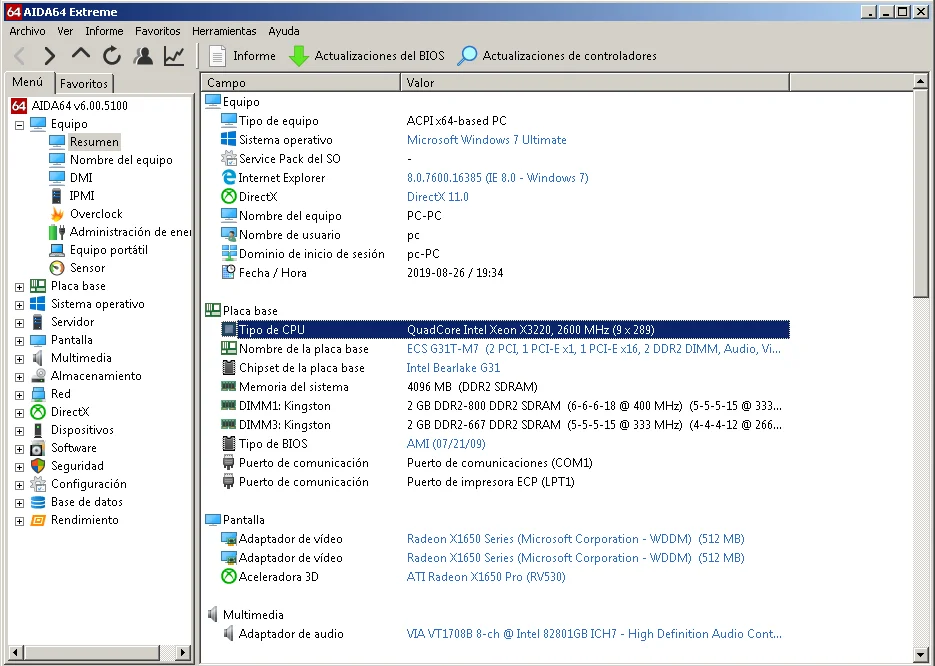Expand the Dispositivos tree node

point(19,431)
